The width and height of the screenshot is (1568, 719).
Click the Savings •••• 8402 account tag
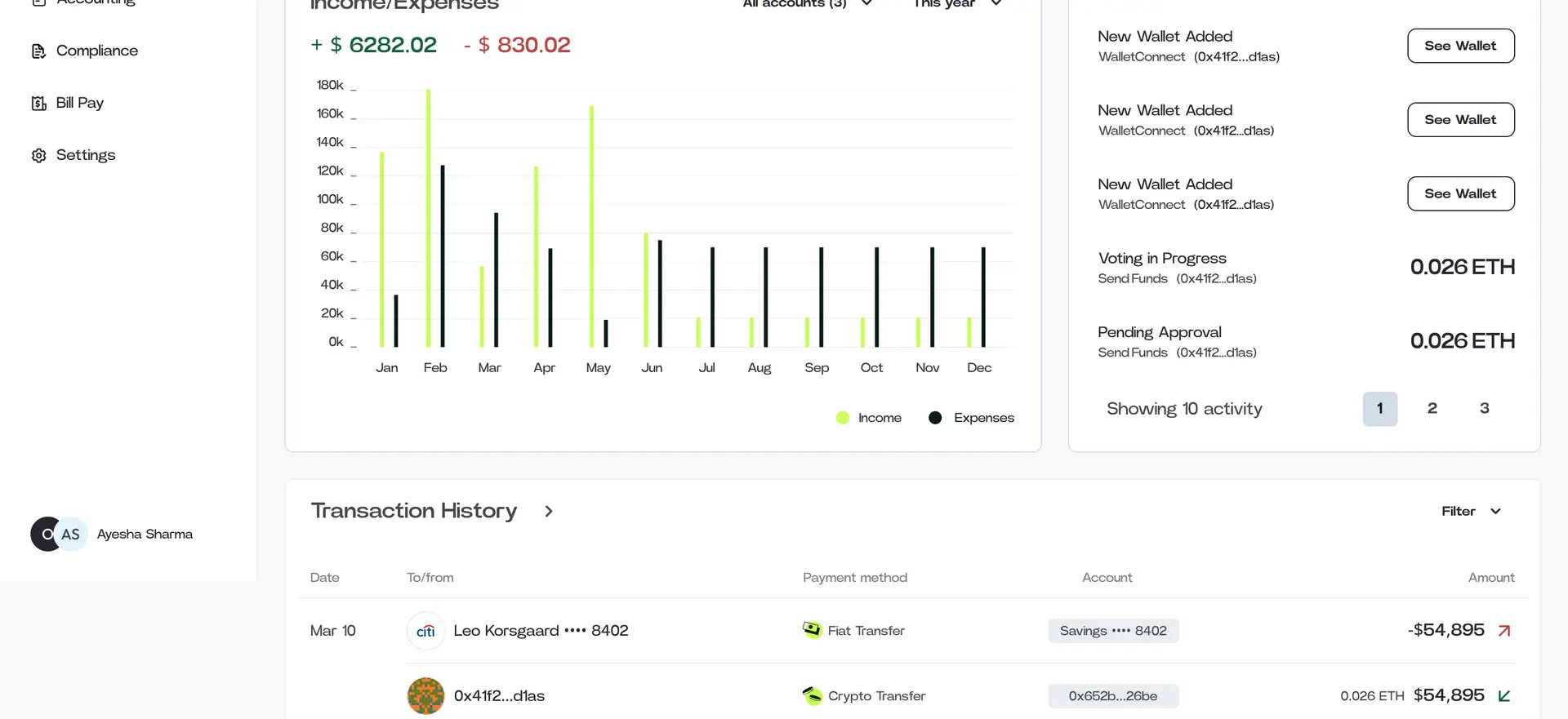click(1113, 631)
